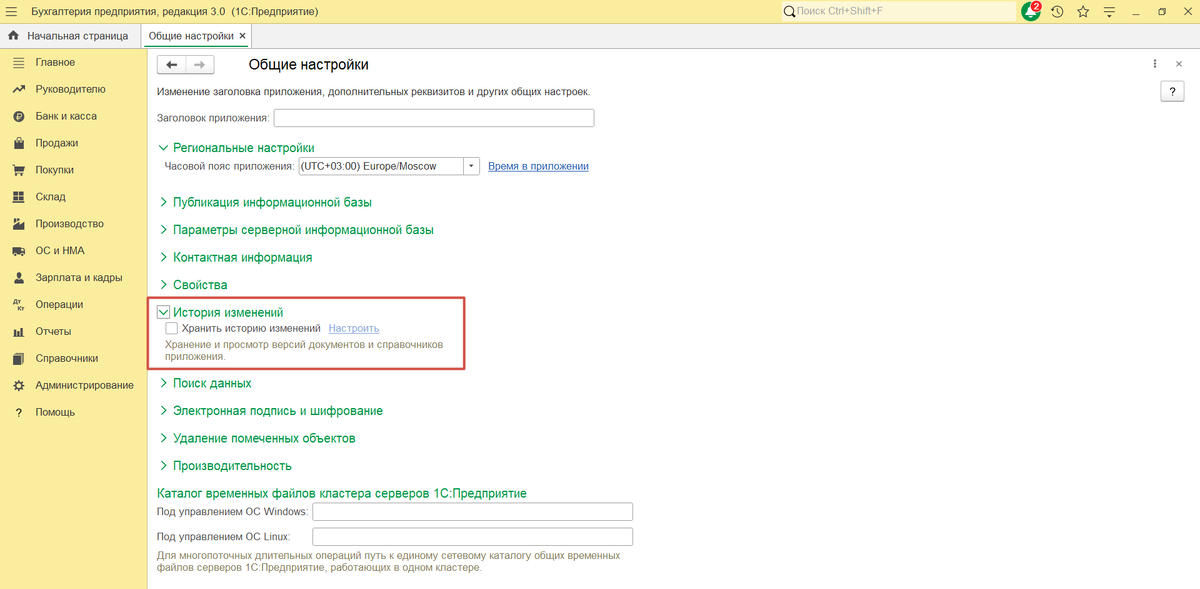This screenshot has width=1200, height=589.
Task: Open the Время в приложении link
Action: pyautogui.click(x=538, y=167)
